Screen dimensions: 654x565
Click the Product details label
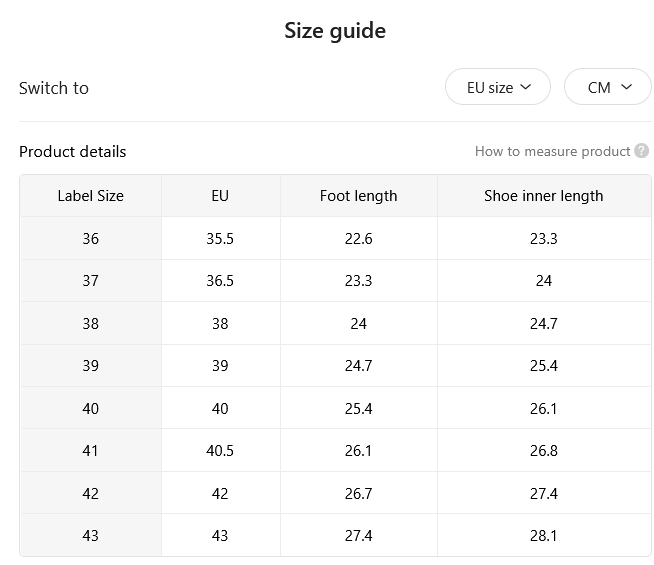point(73,151)
